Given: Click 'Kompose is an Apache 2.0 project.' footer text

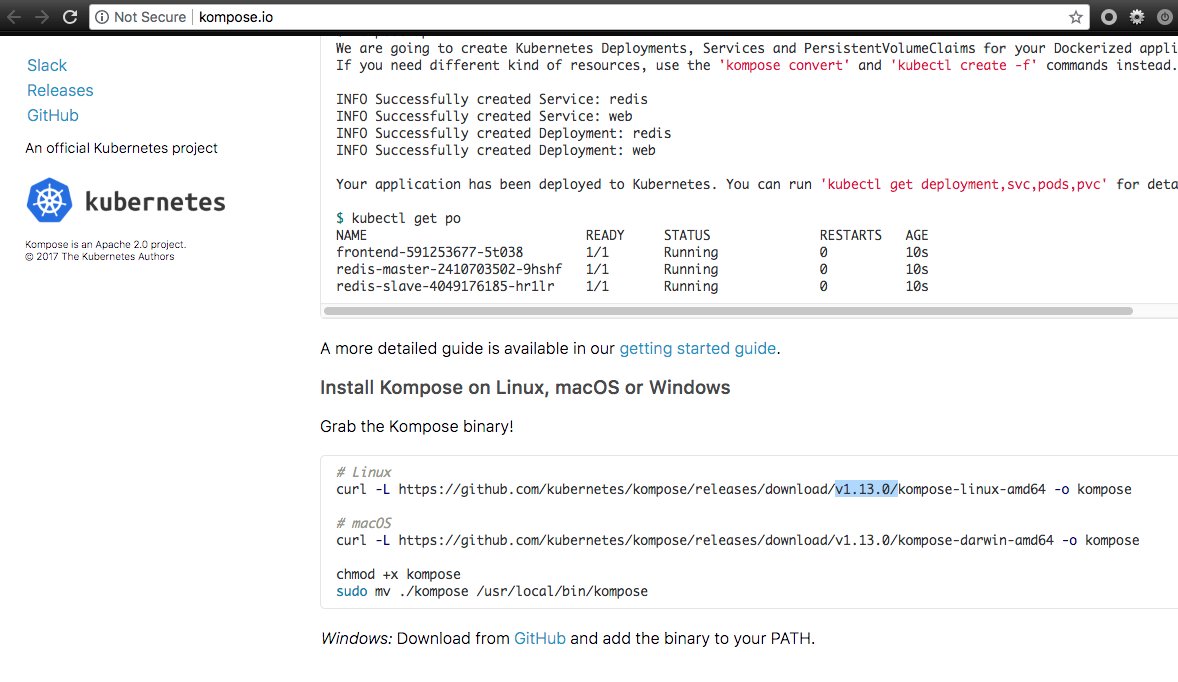Looking at the screenshot, I should (105, 244).
